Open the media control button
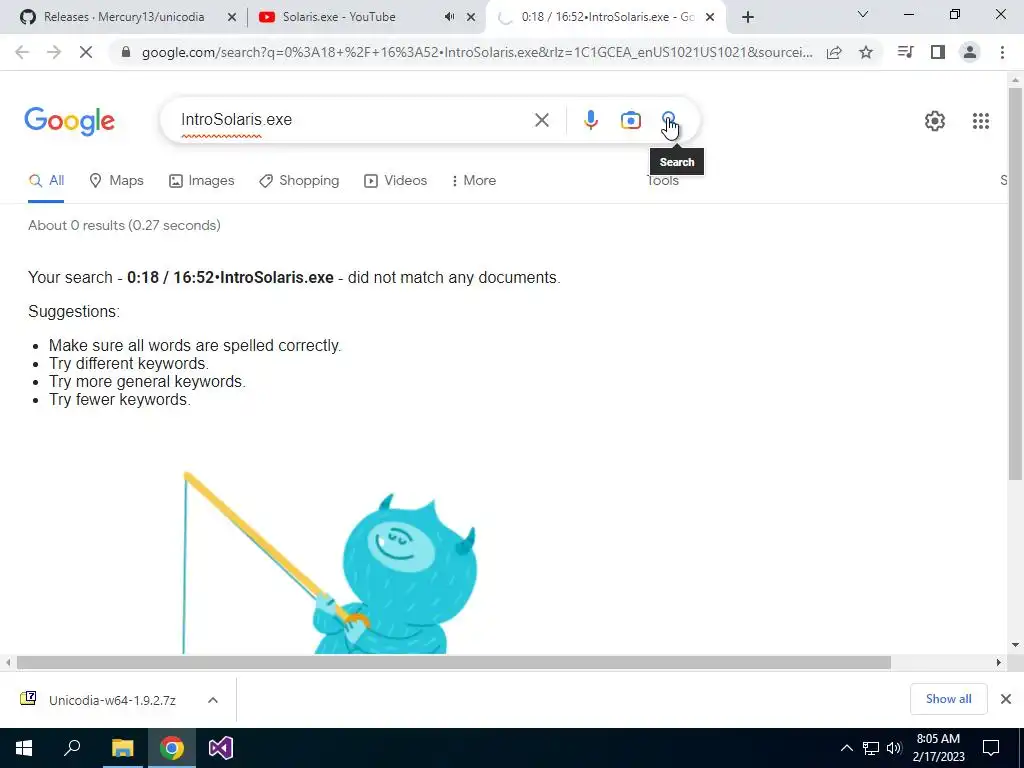The image size is (1024, 768). pos(905,52)
